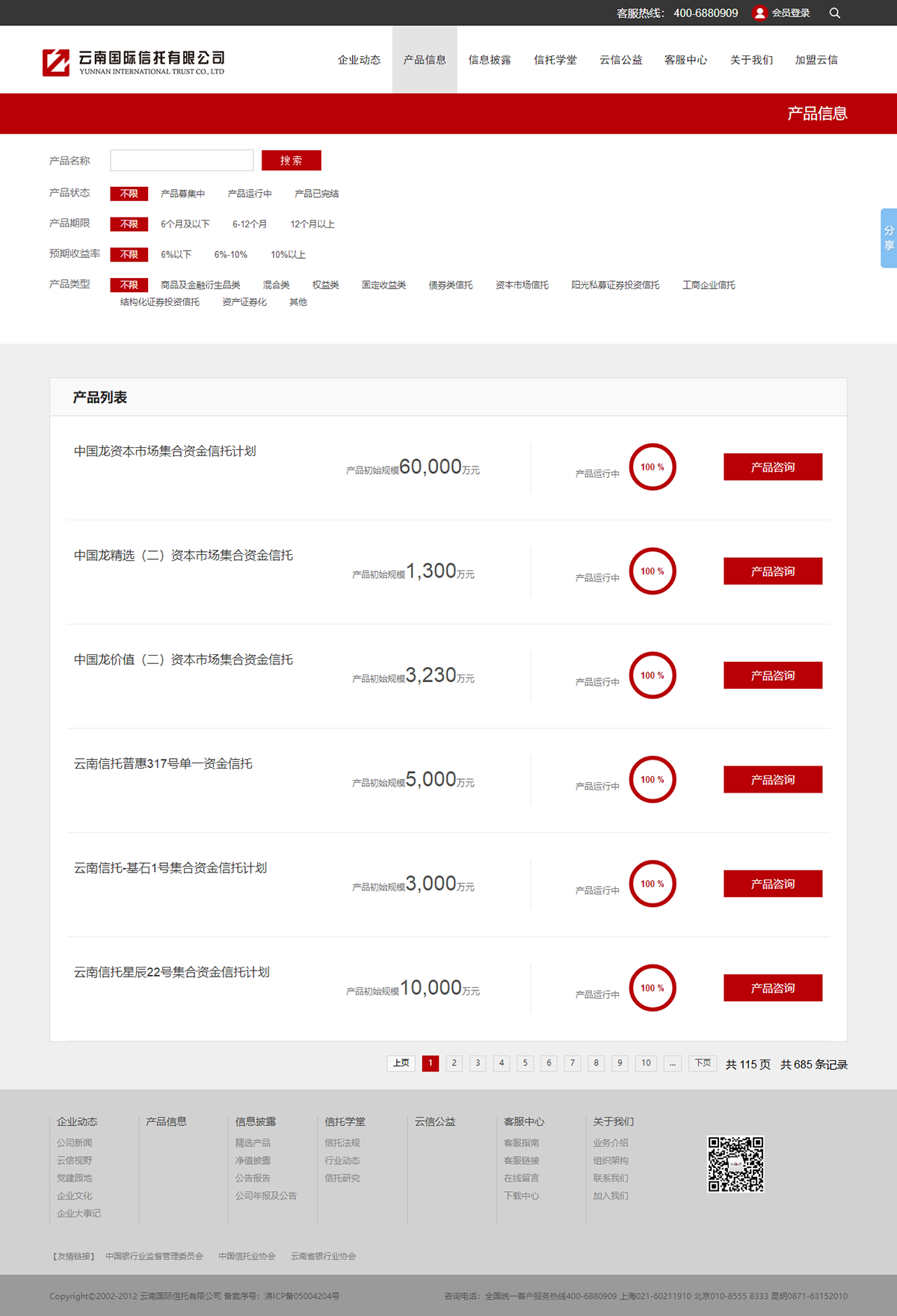This screenshot has width=897, height=1316.
Task: Select the 6-12个月 product term filter
Action: pyautogui.click(x=250, y=224)
